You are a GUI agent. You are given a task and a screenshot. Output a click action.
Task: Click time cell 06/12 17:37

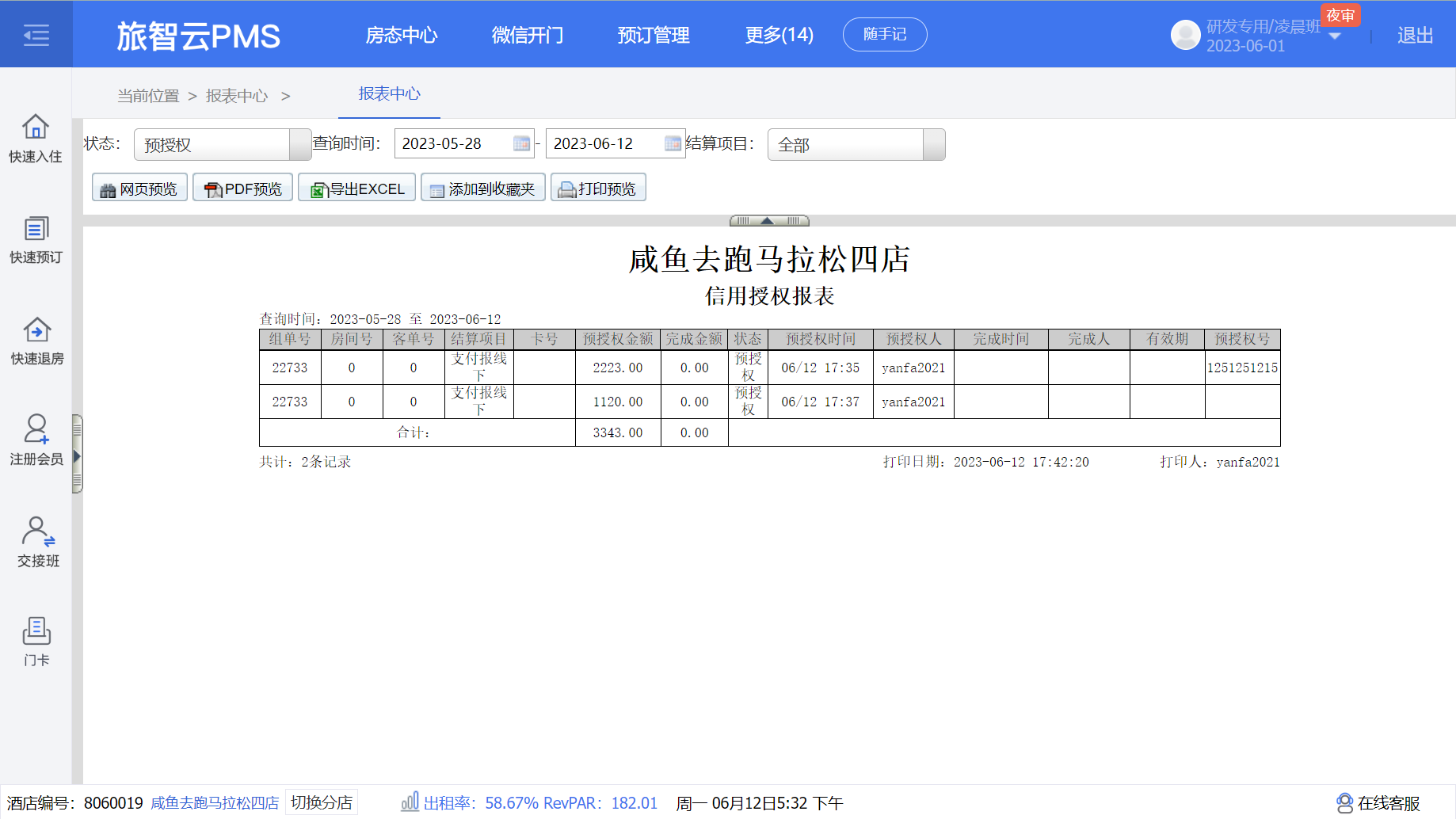point(821,402)
